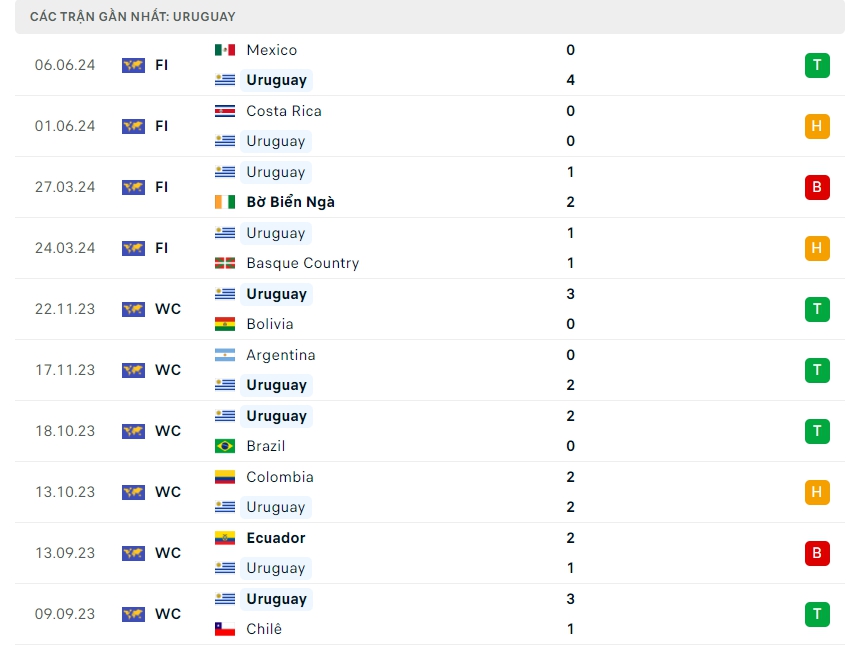Click the orange H badge for Costa Rica match

(817, 126)
